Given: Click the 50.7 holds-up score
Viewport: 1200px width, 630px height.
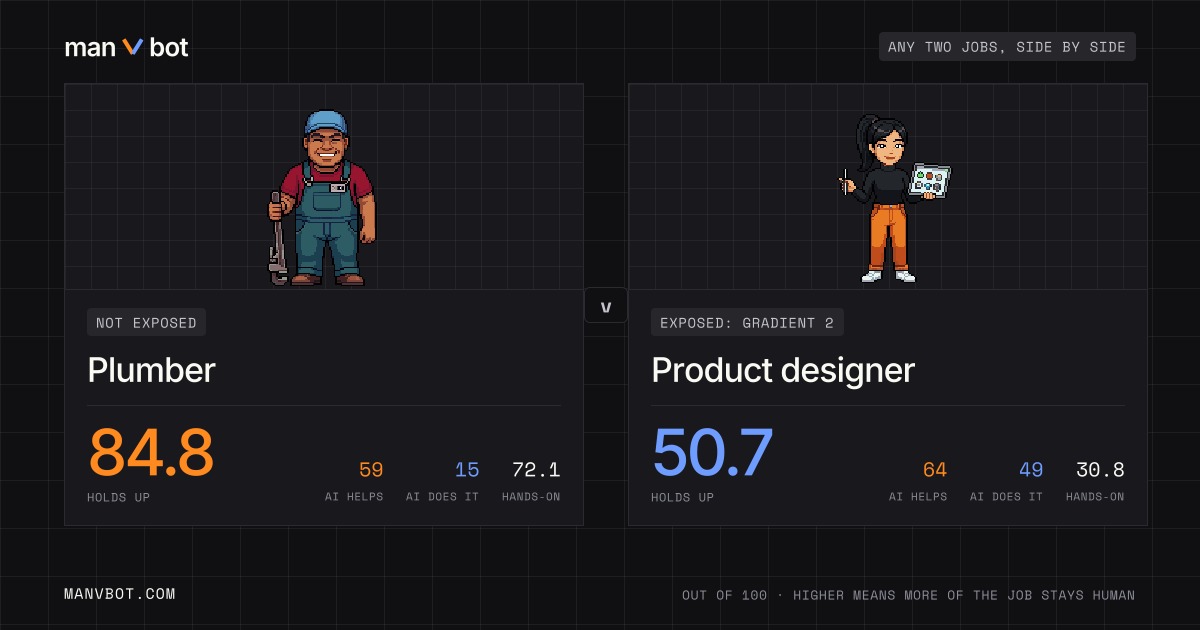Looking at the screenshot, I should 713,452.
